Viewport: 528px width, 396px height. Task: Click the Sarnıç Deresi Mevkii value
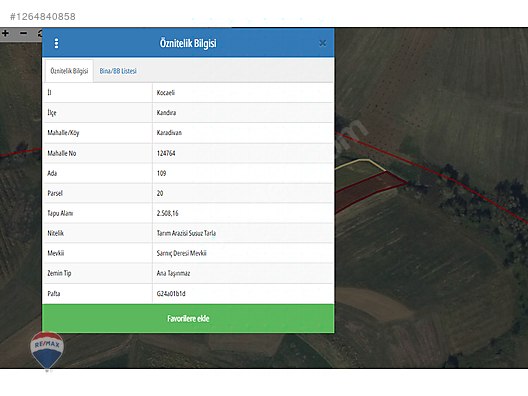[182, 253]
